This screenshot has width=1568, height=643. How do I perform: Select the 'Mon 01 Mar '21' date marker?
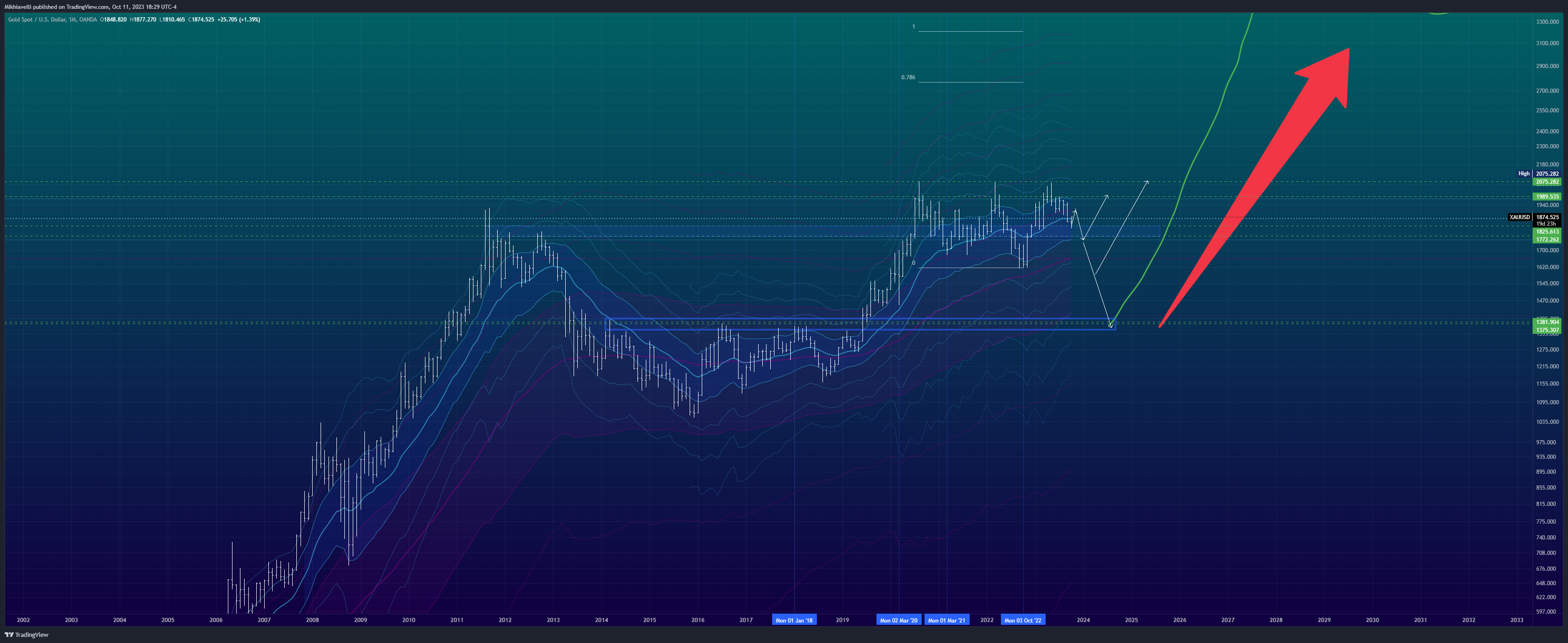tap(946, 620)
